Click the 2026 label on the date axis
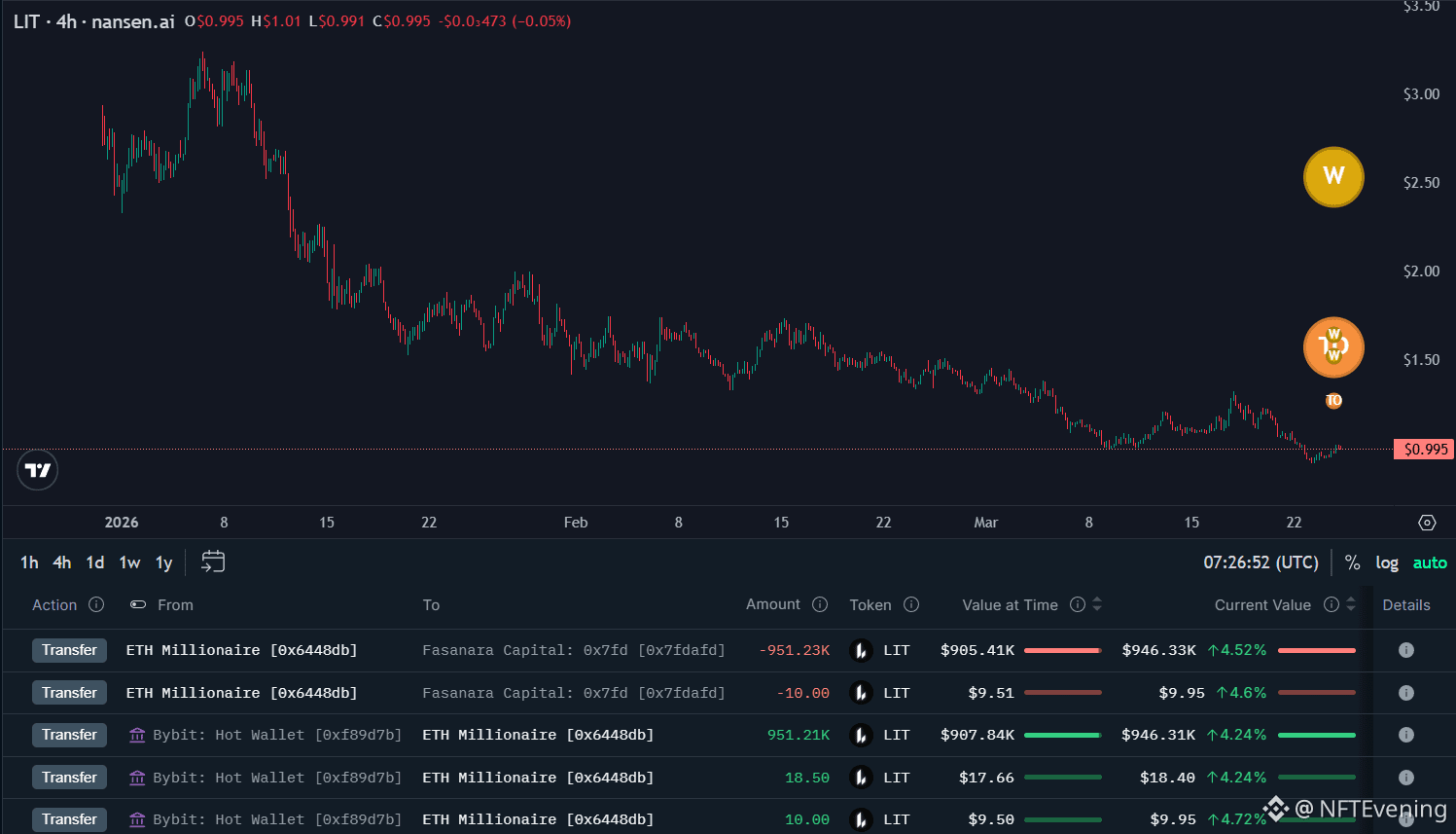 122,523
